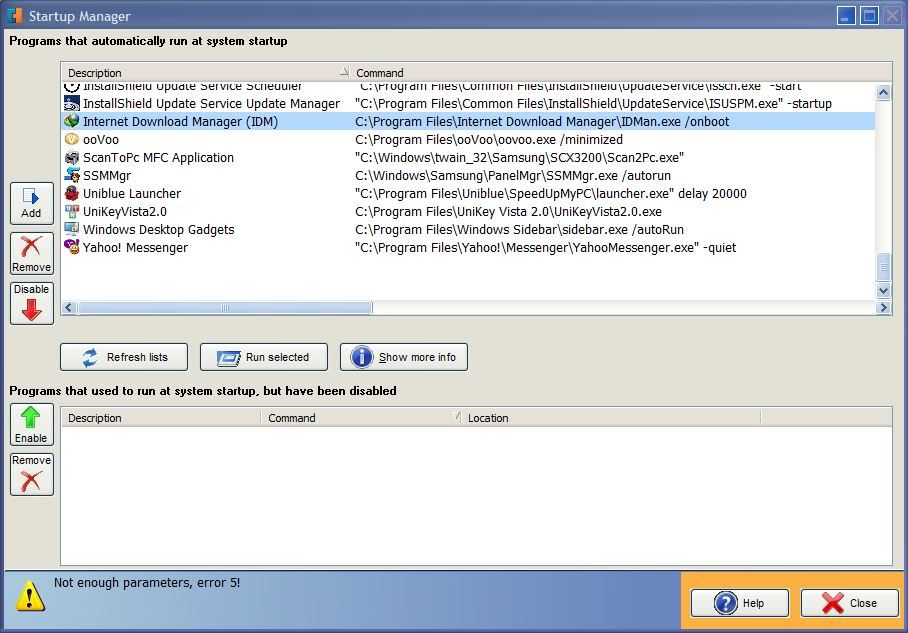This screenshot has height=633, width=908.
Task: Sort active list by Description column
Action: click(x=206, y=73)
